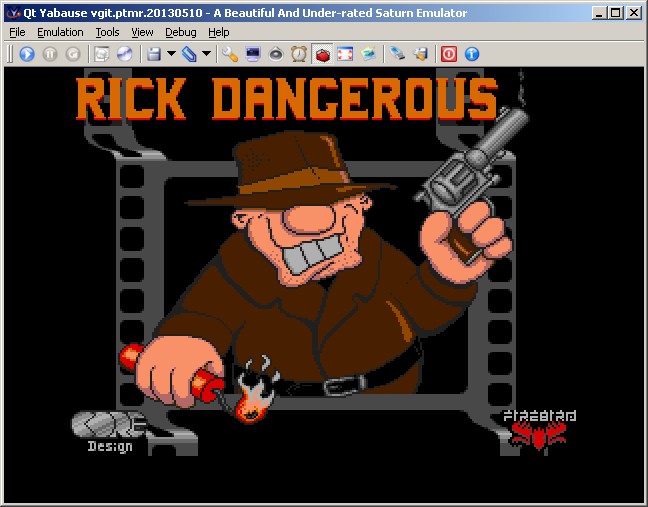Toggle sound with the speaker icon
This screenshot has height=507, width=648.
pyautogui.click(x=276, y=54)
